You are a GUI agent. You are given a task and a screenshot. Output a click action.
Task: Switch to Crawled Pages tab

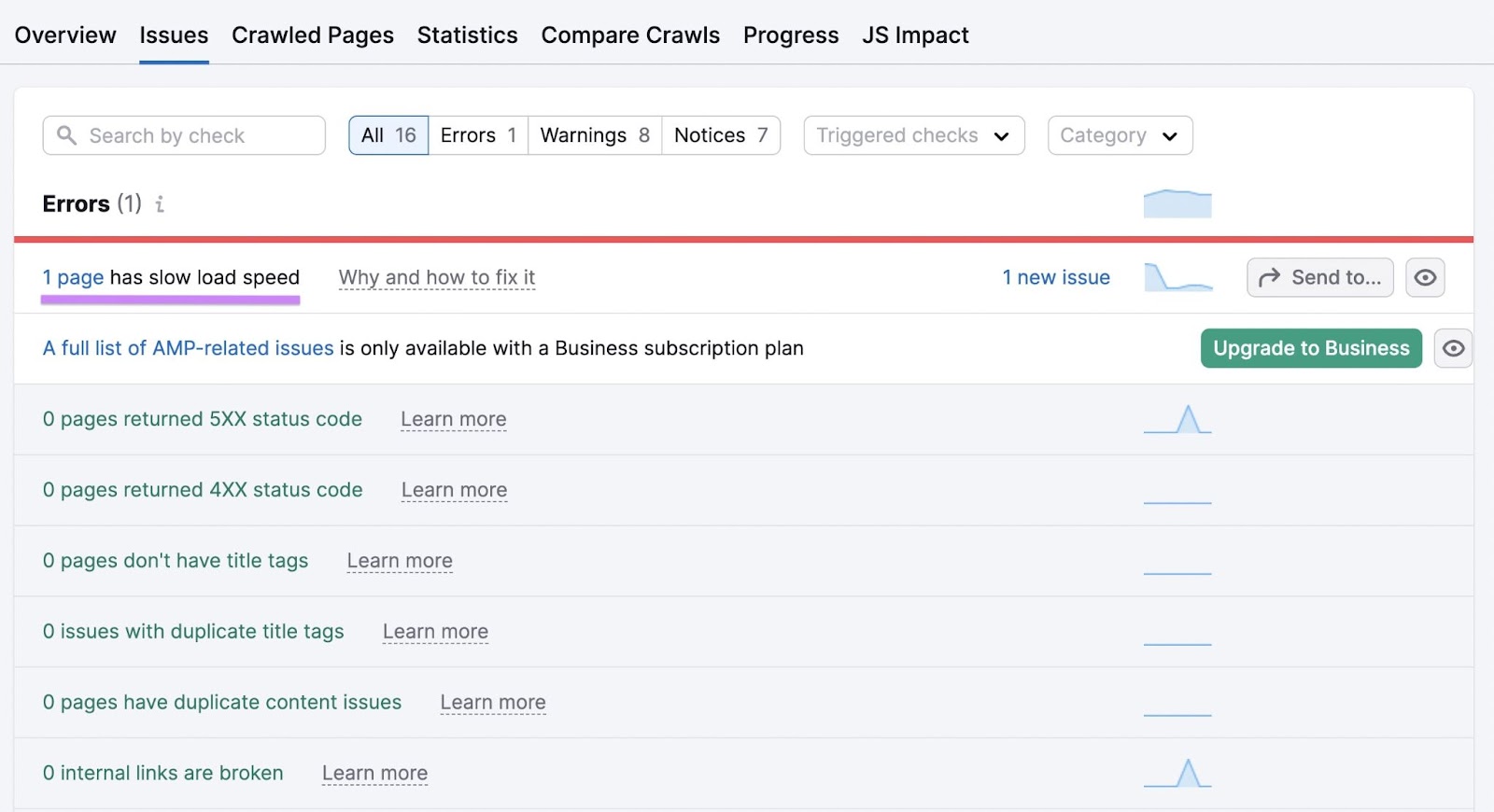313,35
